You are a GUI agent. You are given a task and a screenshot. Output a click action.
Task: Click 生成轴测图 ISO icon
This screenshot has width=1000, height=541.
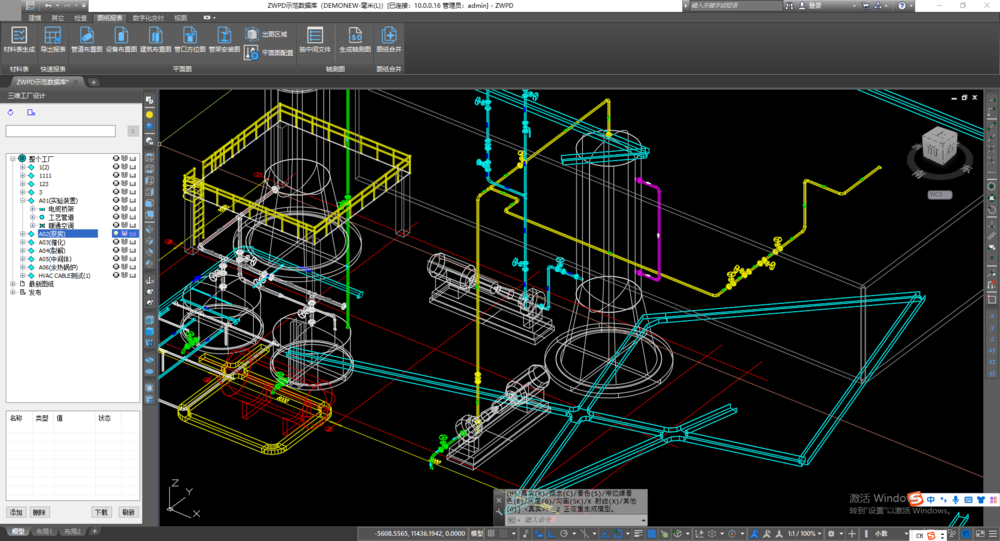point(355,40)
